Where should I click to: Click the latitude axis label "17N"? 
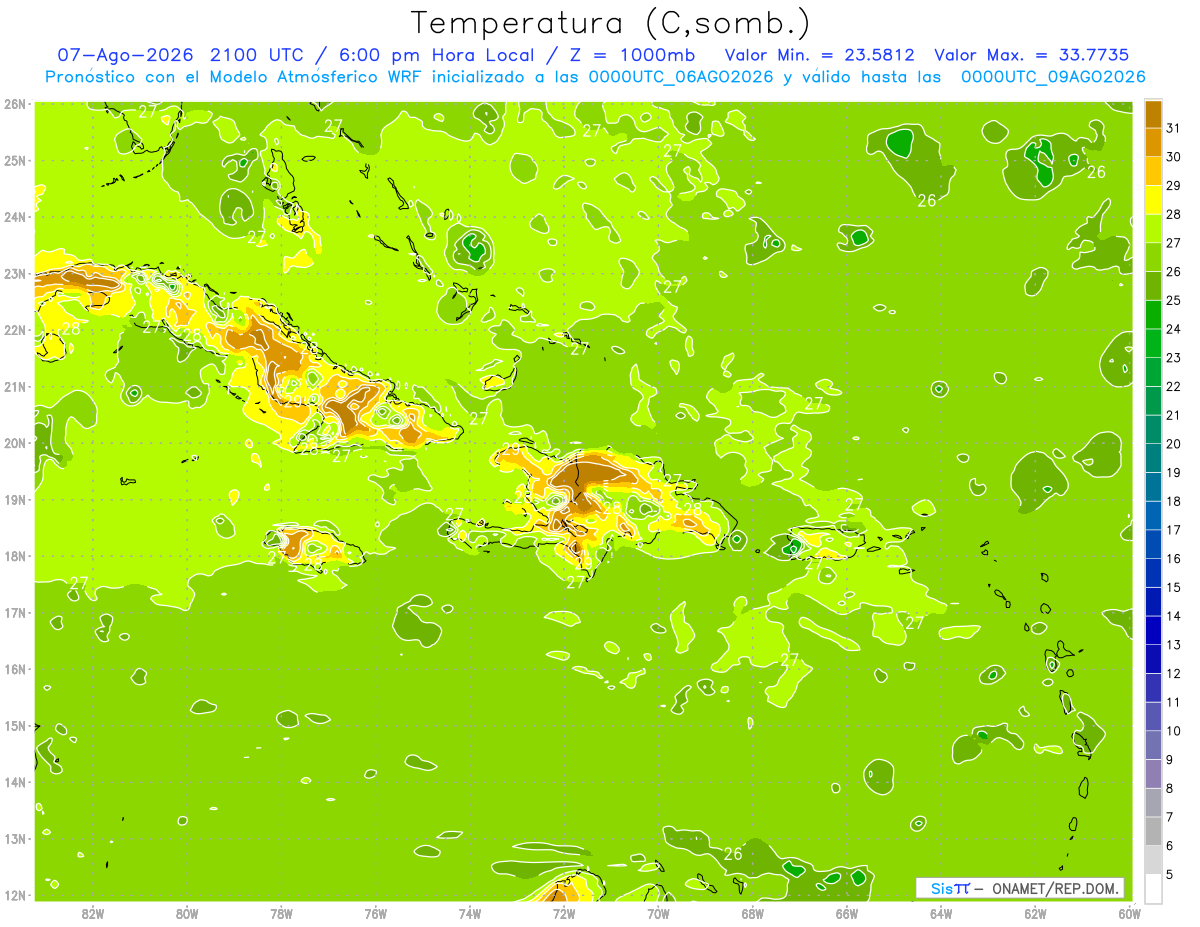(x=15, y=613)
